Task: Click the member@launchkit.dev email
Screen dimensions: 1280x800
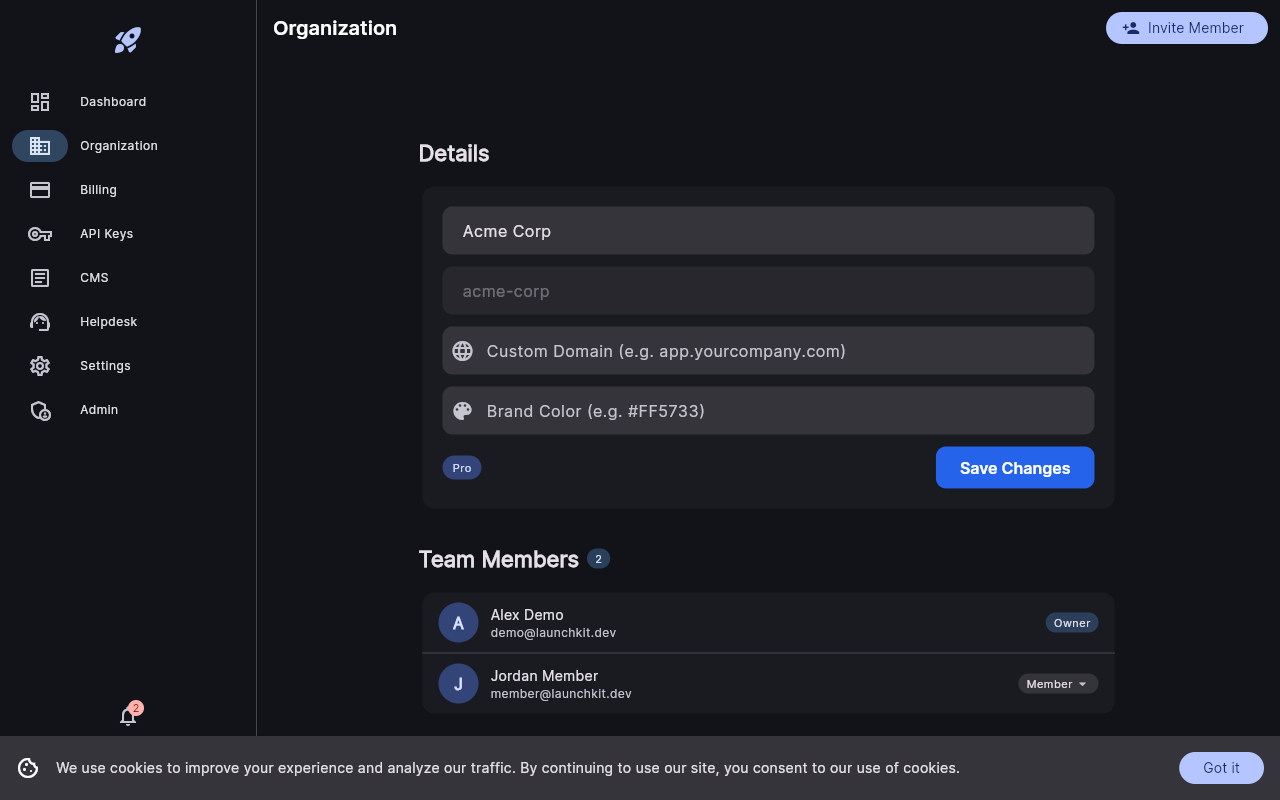Action: [561, 694]
